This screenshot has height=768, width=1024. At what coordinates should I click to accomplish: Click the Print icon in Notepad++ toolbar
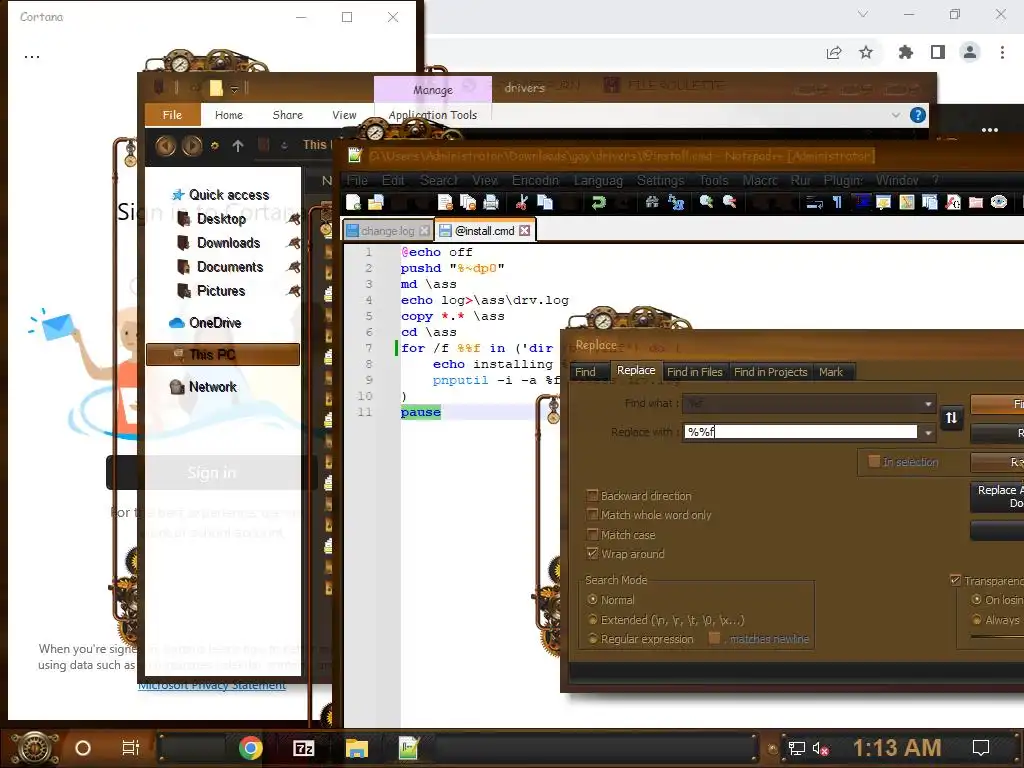click(x=491, y=202)
